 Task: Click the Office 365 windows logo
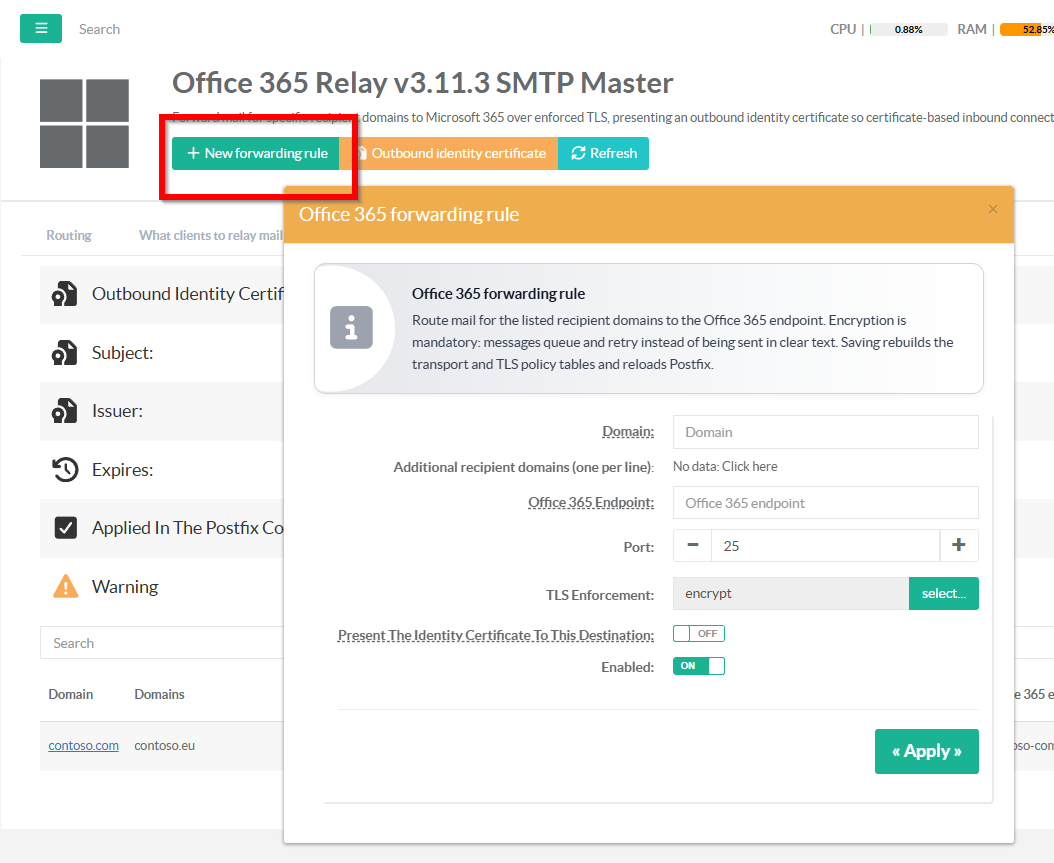(84, 123)
